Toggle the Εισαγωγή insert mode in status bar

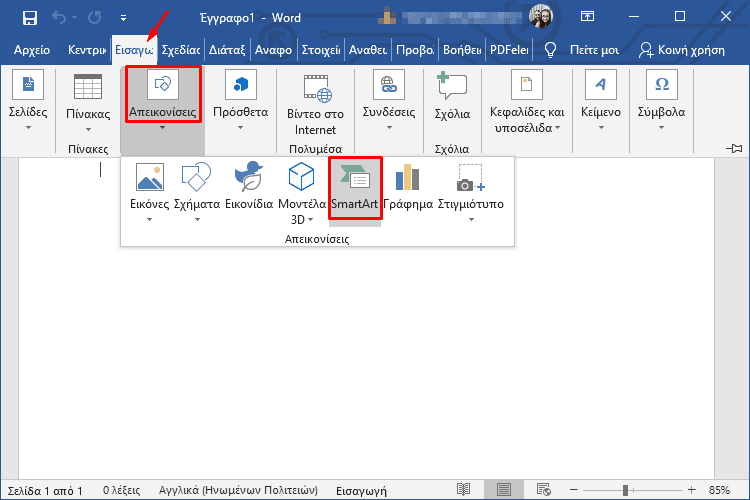361,490
